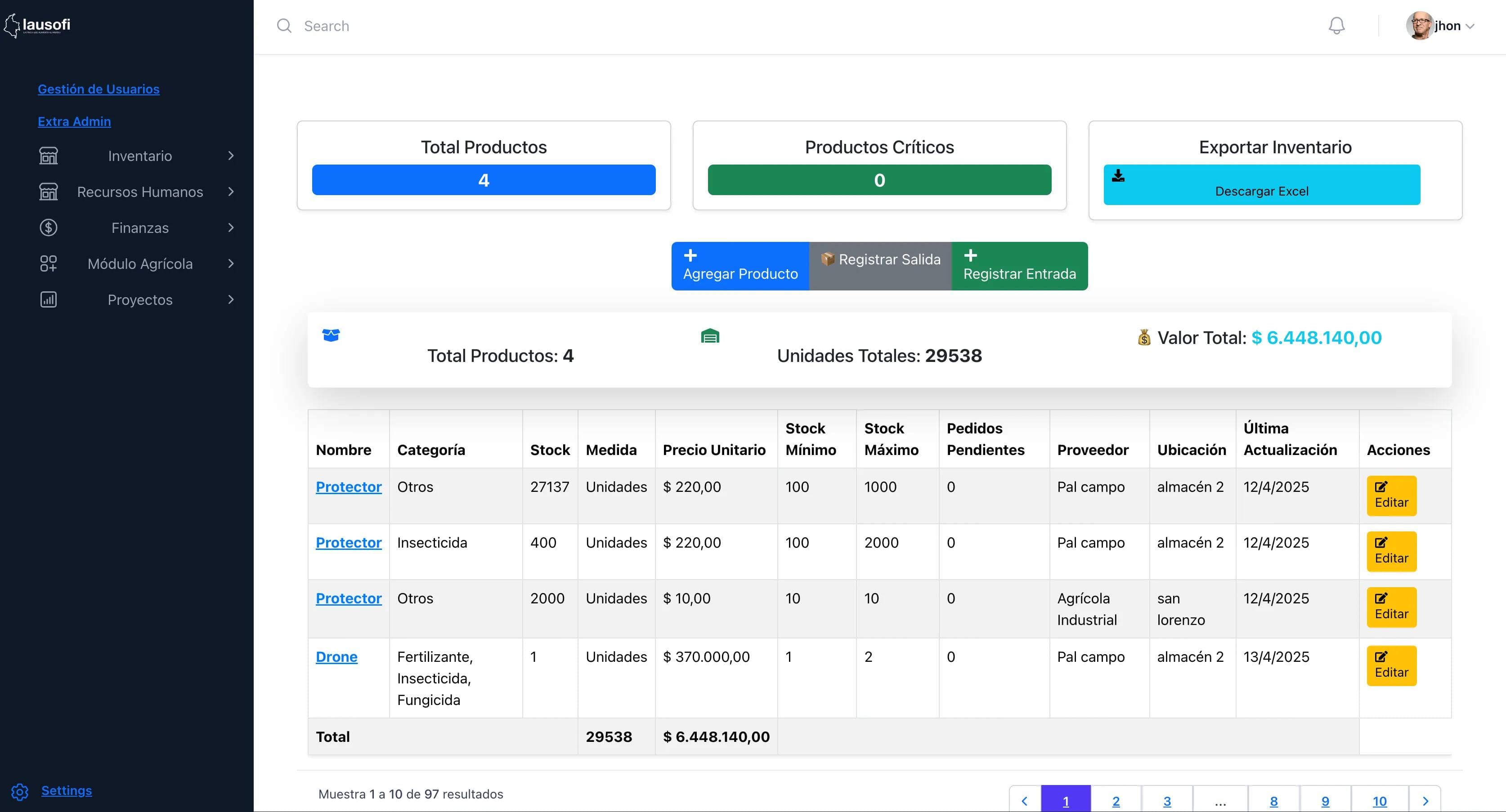Click the Registrar Entrada button
This screenshot has height=812, width=1506.
[1019, 266]
